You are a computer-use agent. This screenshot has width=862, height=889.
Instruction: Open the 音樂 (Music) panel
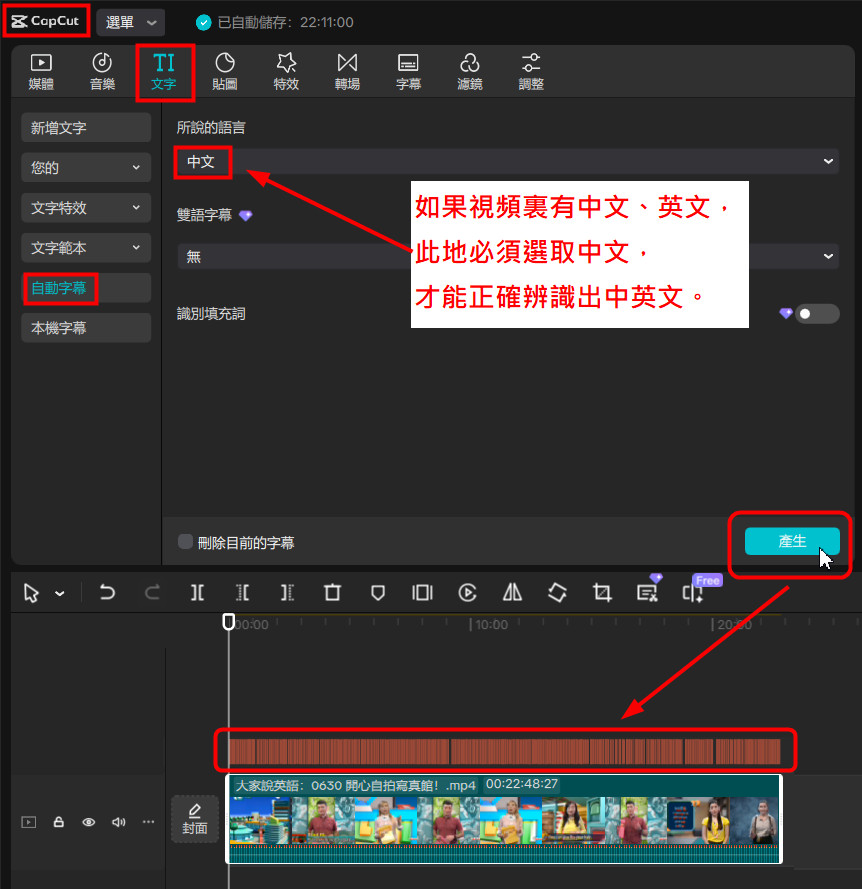click(x=102, y=72)
